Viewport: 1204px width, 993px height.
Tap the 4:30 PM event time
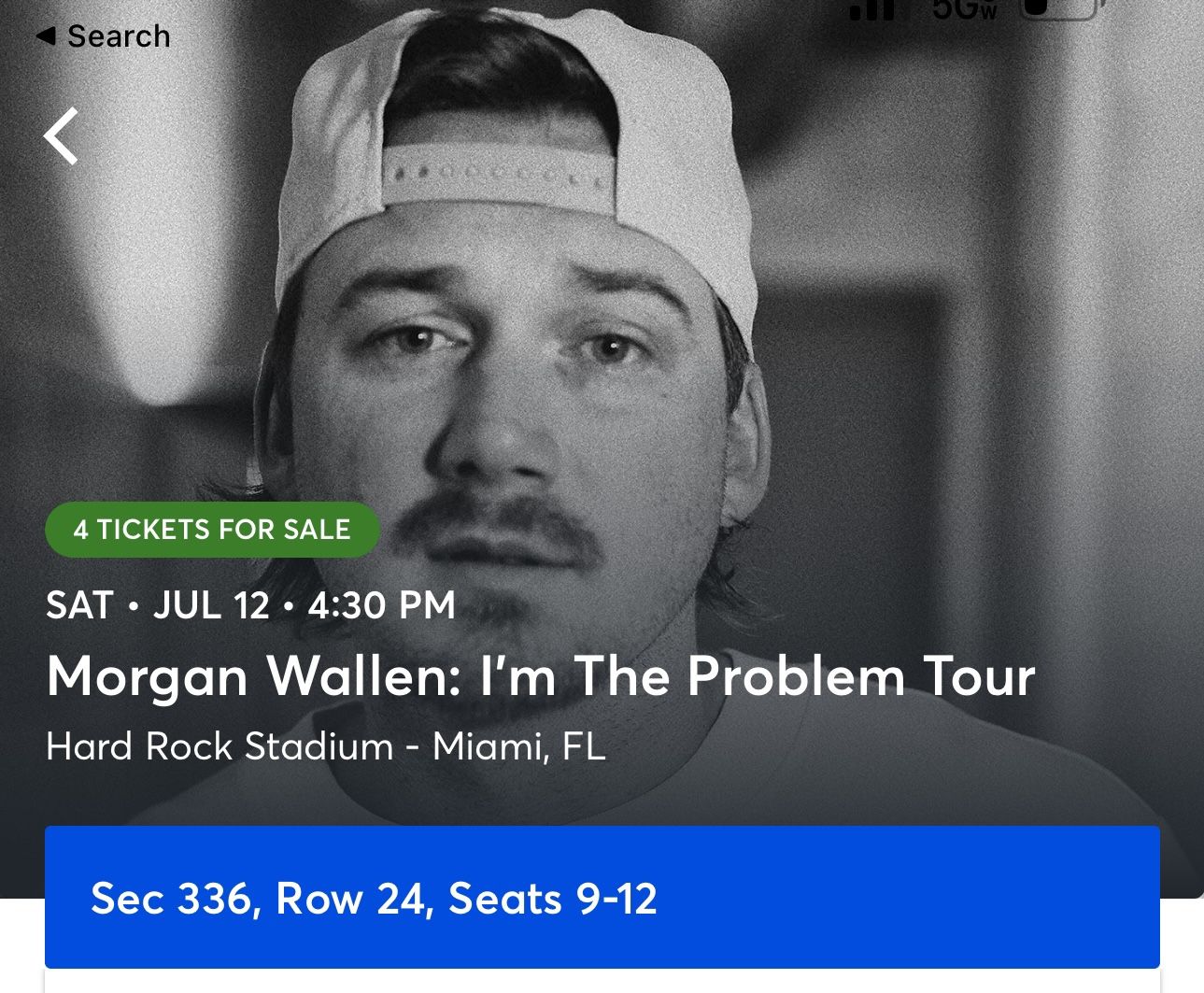click(x=381, y=605)
